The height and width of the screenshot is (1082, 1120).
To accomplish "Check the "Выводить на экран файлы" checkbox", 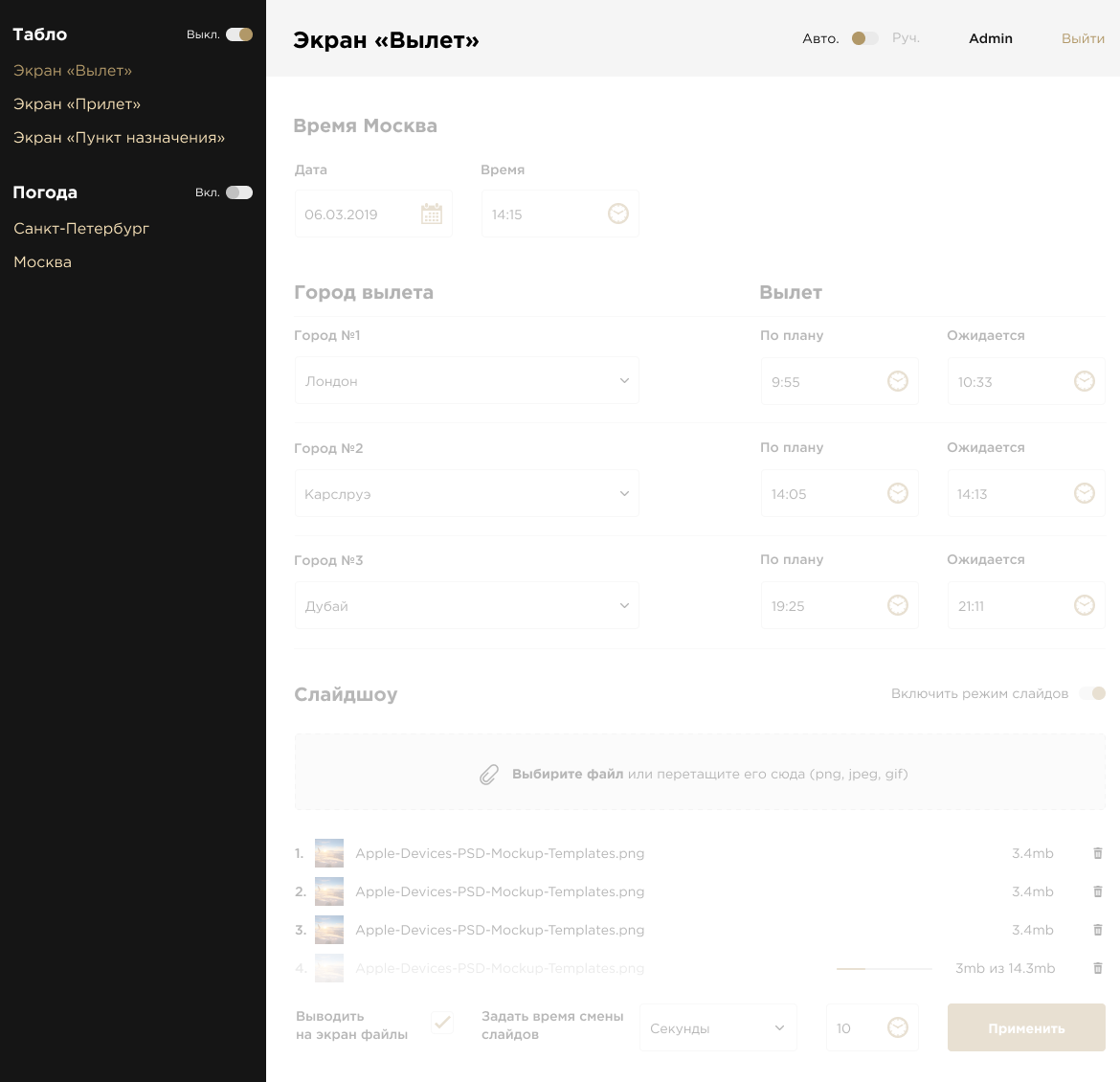I will pos(442,1023).
